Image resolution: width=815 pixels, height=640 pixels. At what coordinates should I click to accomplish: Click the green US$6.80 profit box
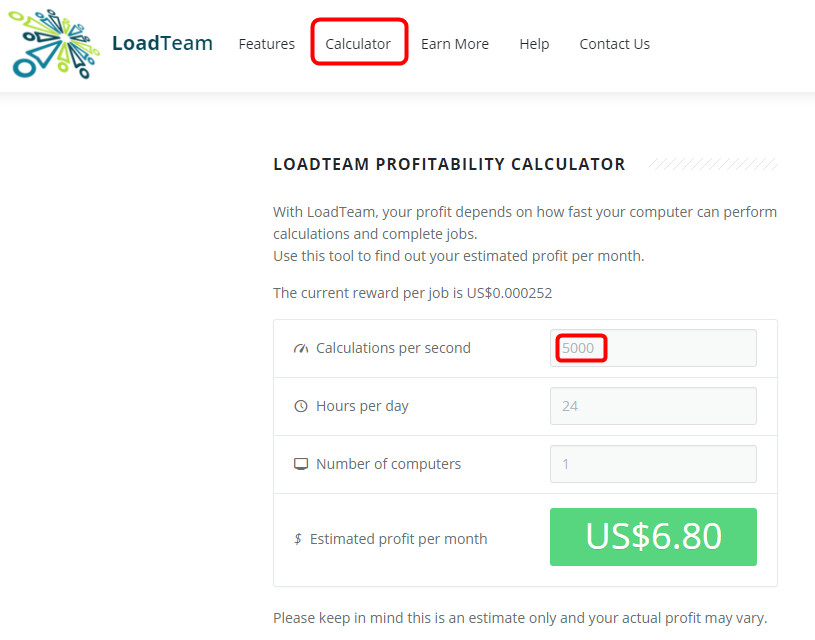pyautogui.click(x=653, y=537)
